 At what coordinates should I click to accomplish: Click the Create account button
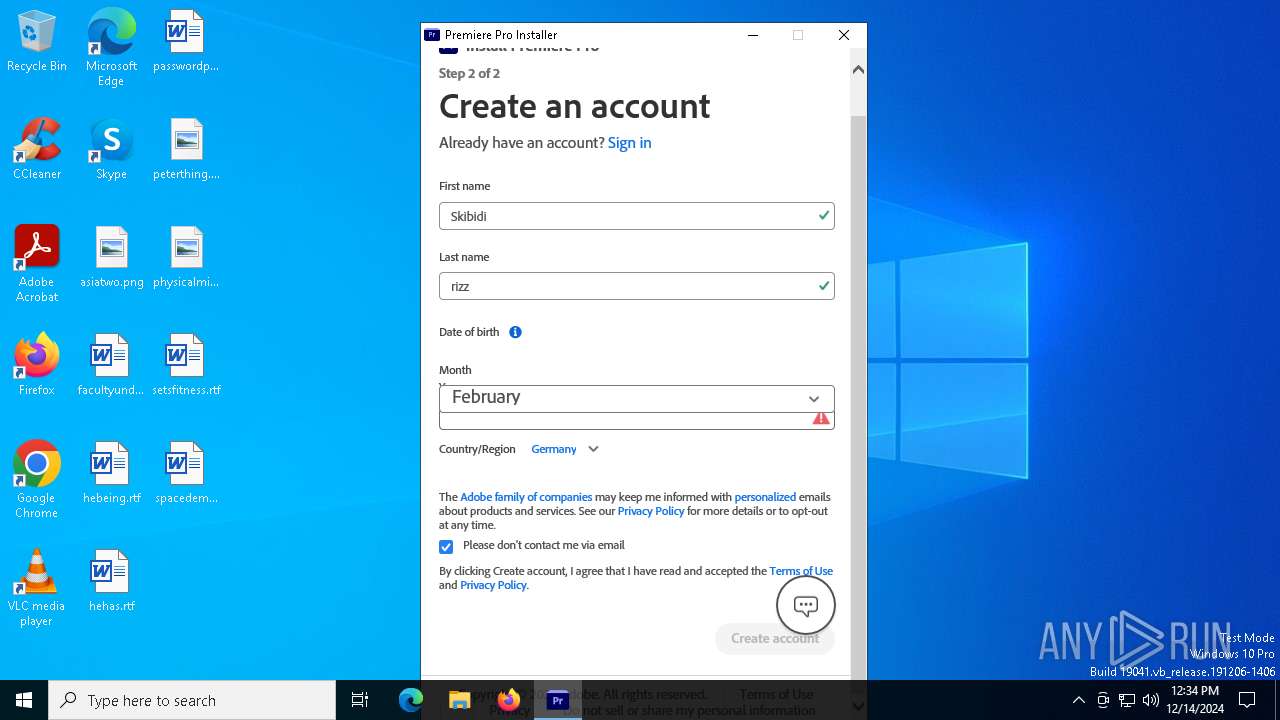(x=775, y=638)
